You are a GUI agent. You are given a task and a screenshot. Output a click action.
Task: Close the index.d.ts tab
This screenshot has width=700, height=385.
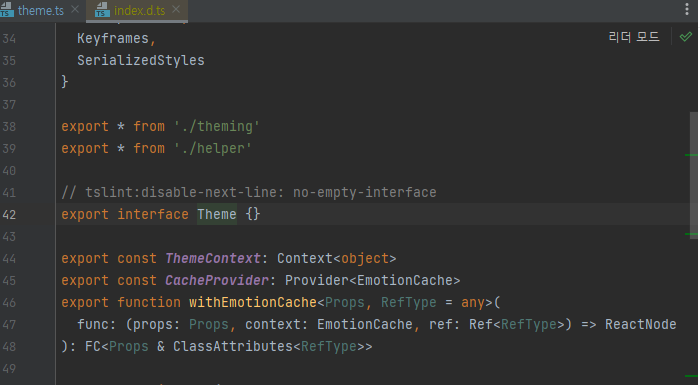pos(176,9)
